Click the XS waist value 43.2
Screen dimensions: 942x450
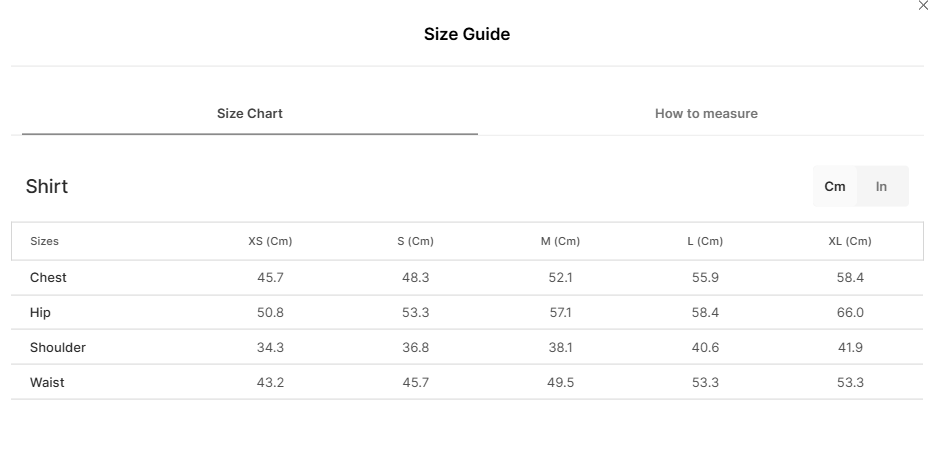(x=270, y=382)
